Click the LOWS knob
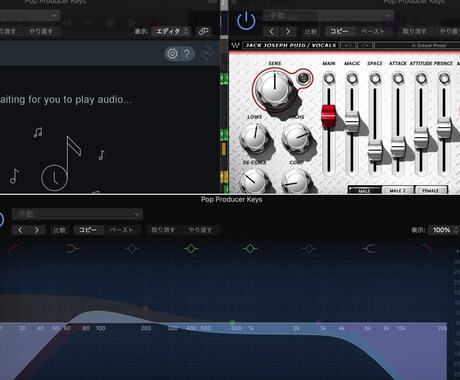 click(255, 138)
